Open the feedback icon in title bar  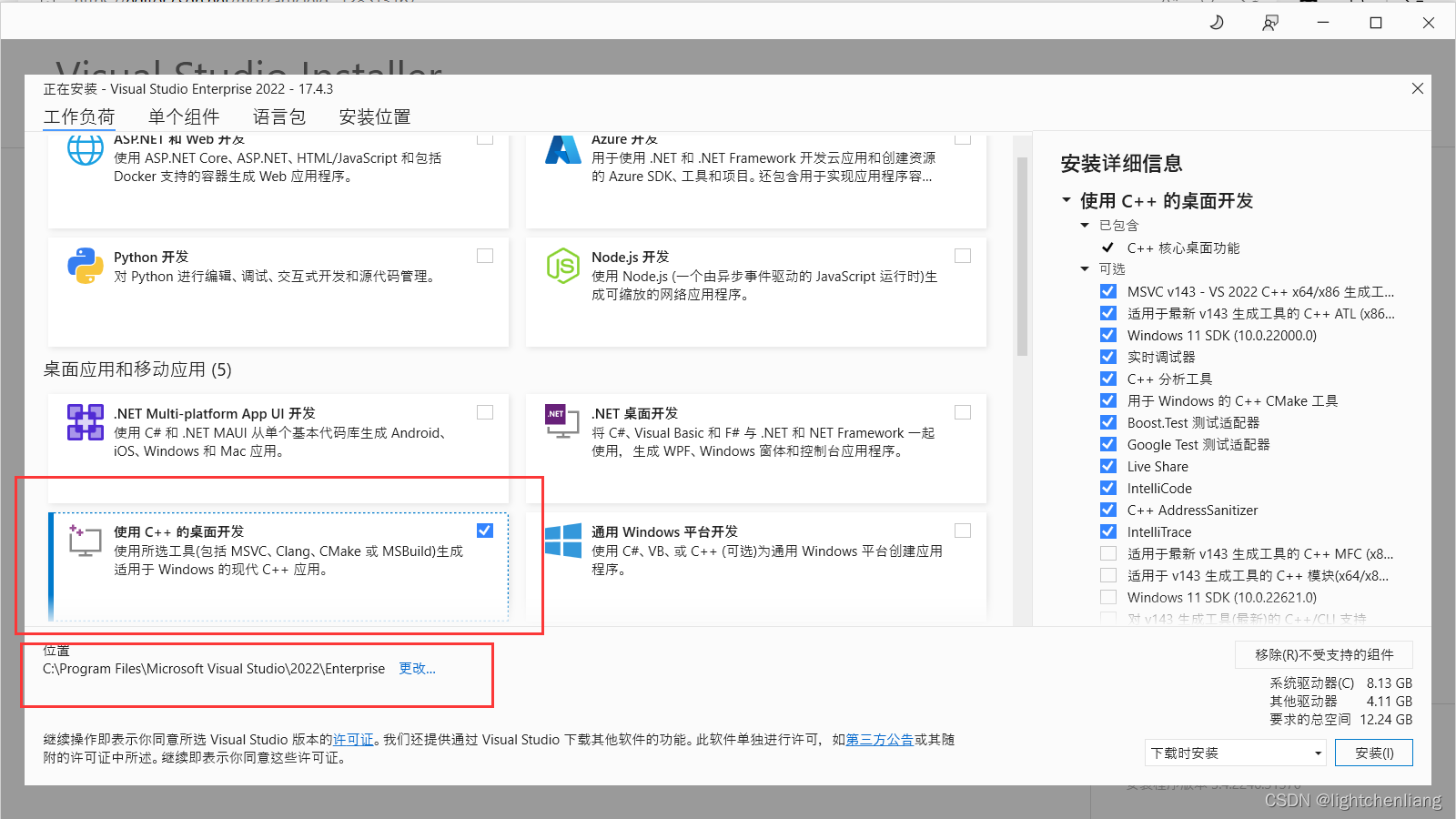click(1270, 23)
